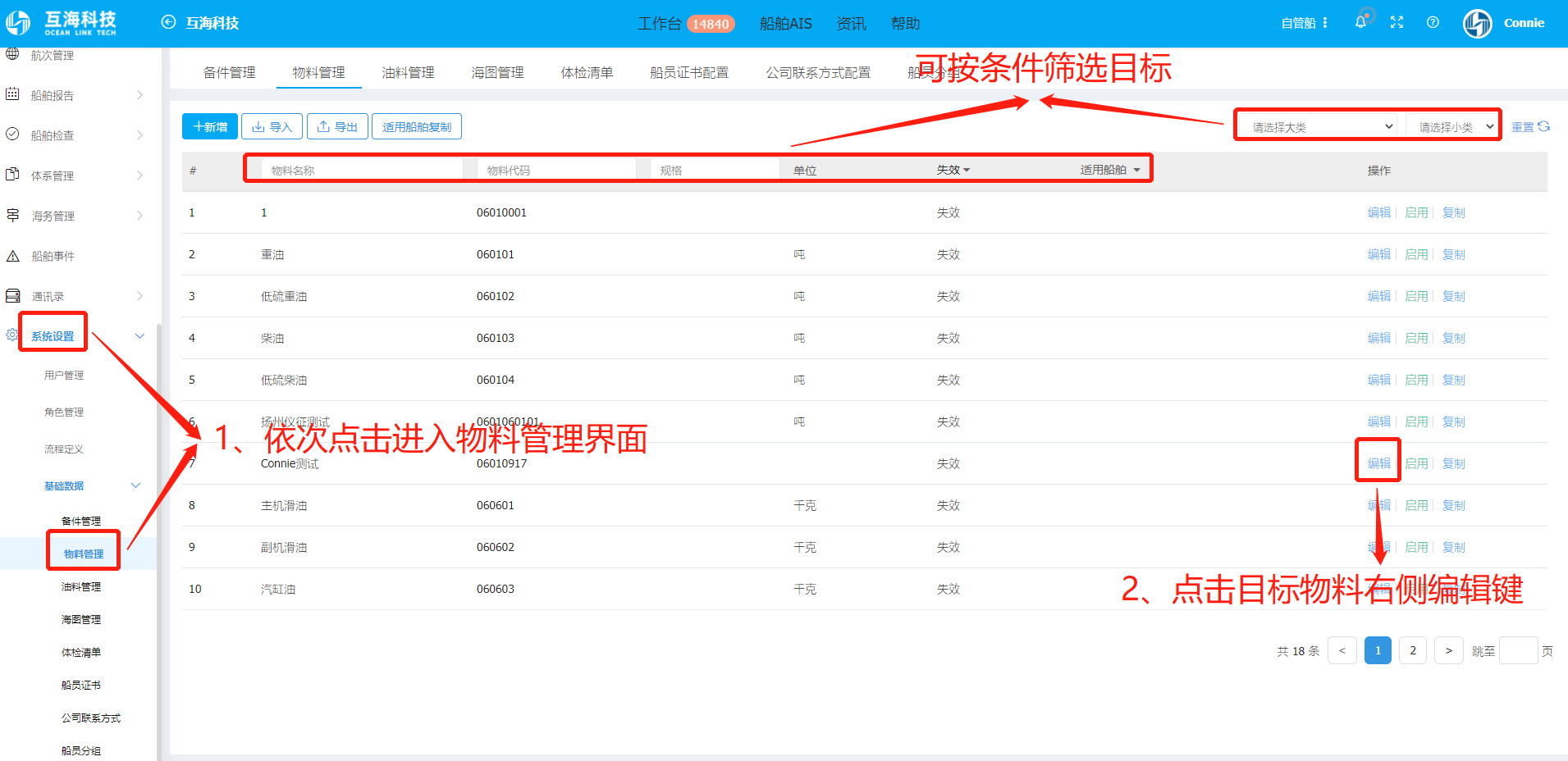Click the 物料代码 filter input
This screenshot has height=761, width=1568.
(556, 170)
